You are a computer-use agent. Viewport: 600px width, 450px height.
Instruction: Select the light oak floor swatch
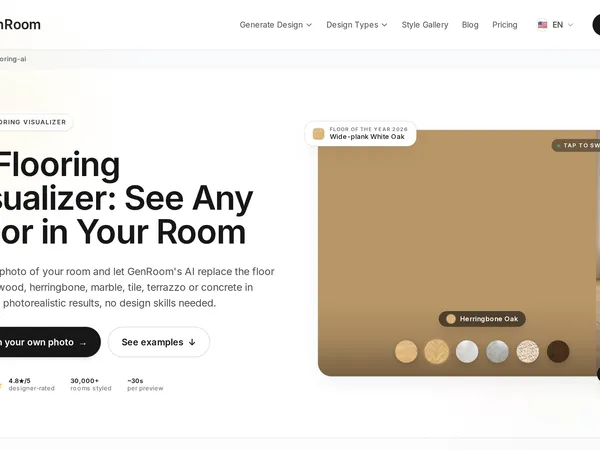click(x=406, y=351)
